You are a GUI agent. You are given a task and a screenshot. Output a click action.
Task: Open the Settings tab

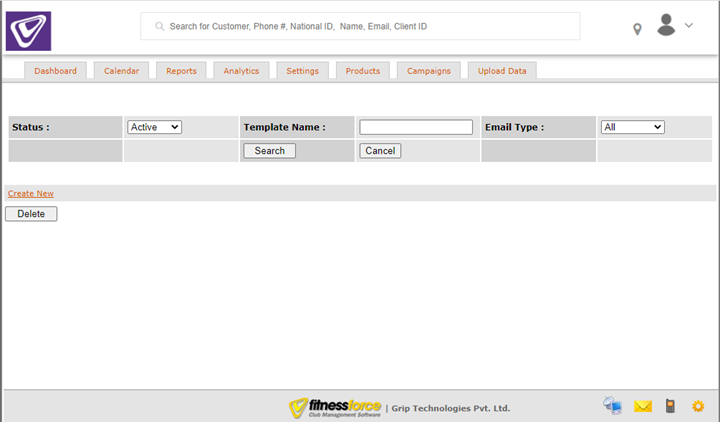coord(302,71)
